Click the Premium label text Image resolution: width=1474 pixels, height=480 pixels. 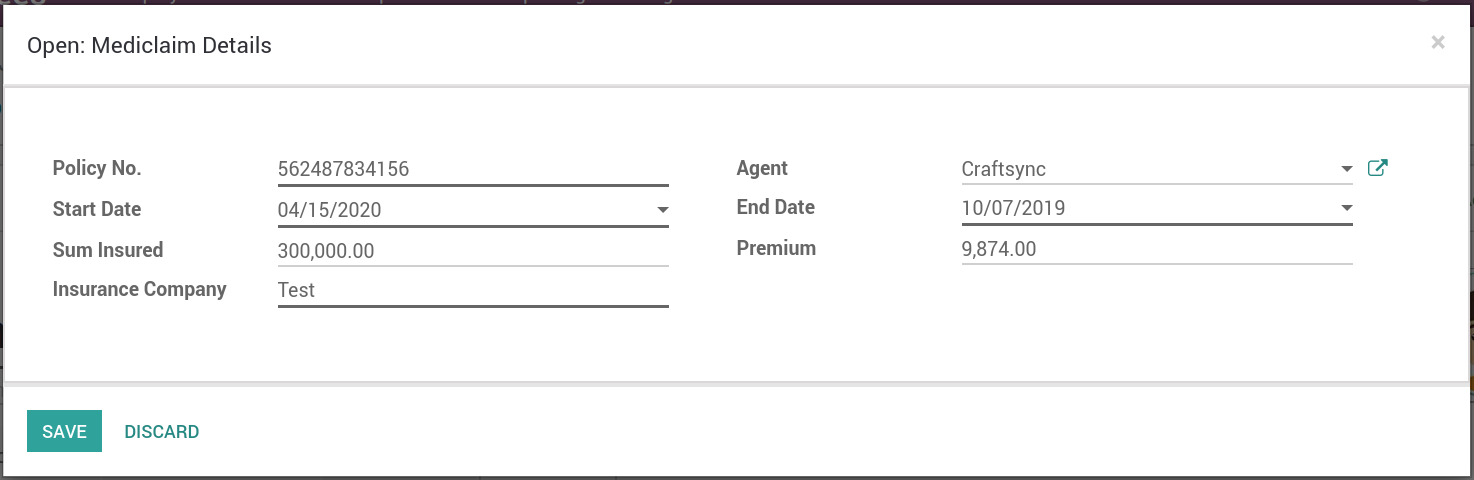(776, 248)
